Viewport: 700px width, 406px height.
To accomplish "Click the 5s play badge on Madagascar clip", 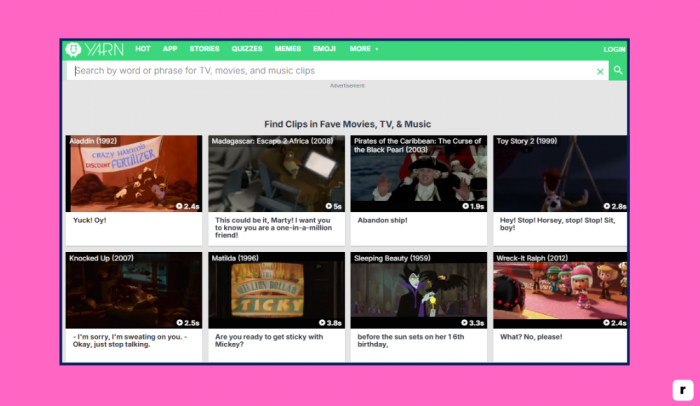I will click(x=333, y=206).
